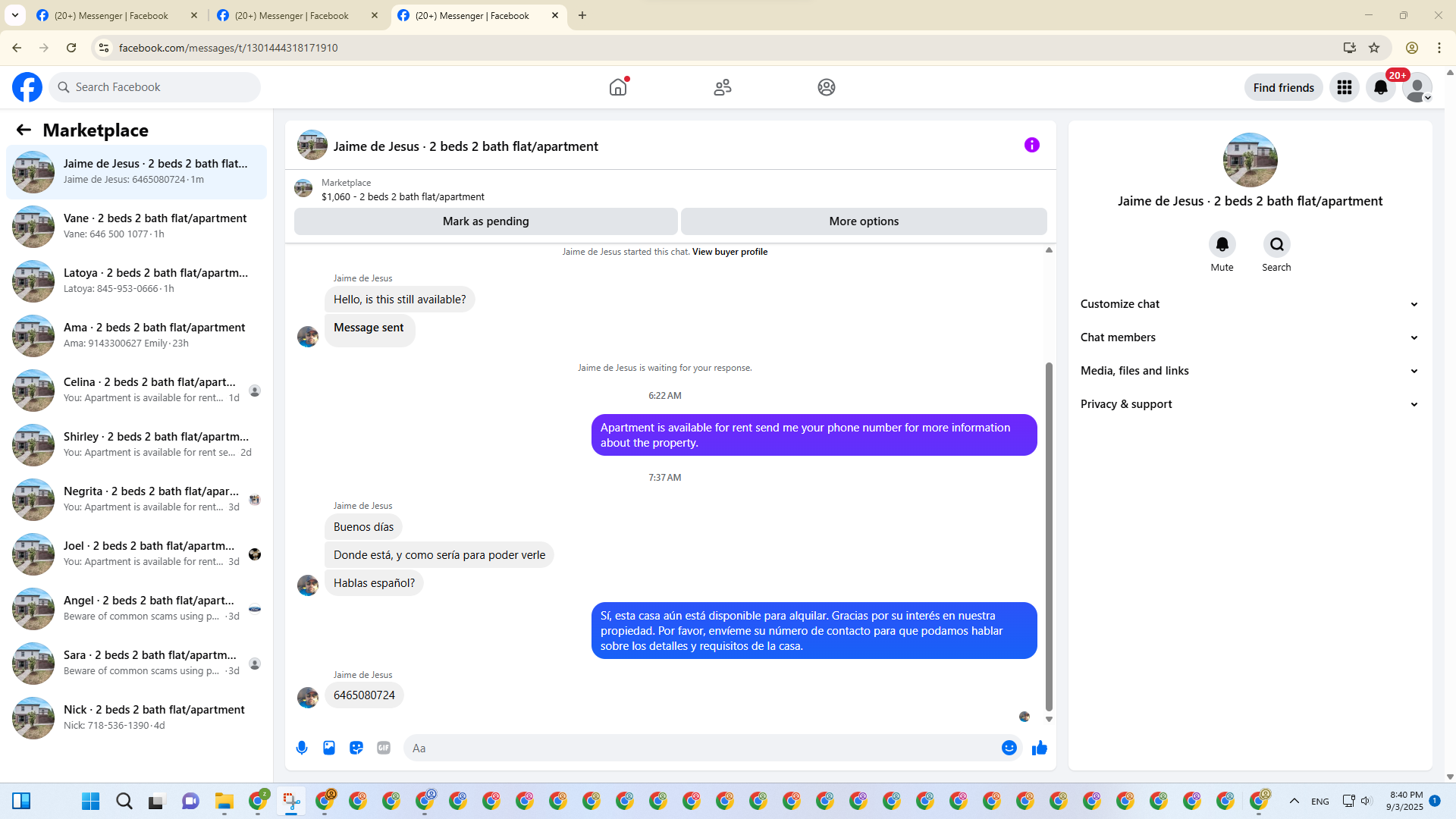Close the active Messenger browser tab
Image resolution: width=1456 pixels, height=819 pixels.
pos(555,15)
